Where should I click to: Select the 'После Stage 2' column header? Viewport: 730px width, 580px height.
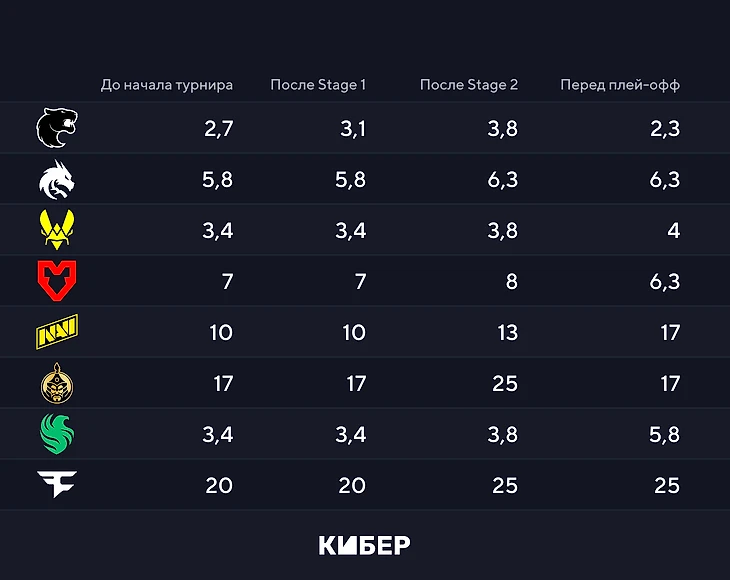coord(469,85)
